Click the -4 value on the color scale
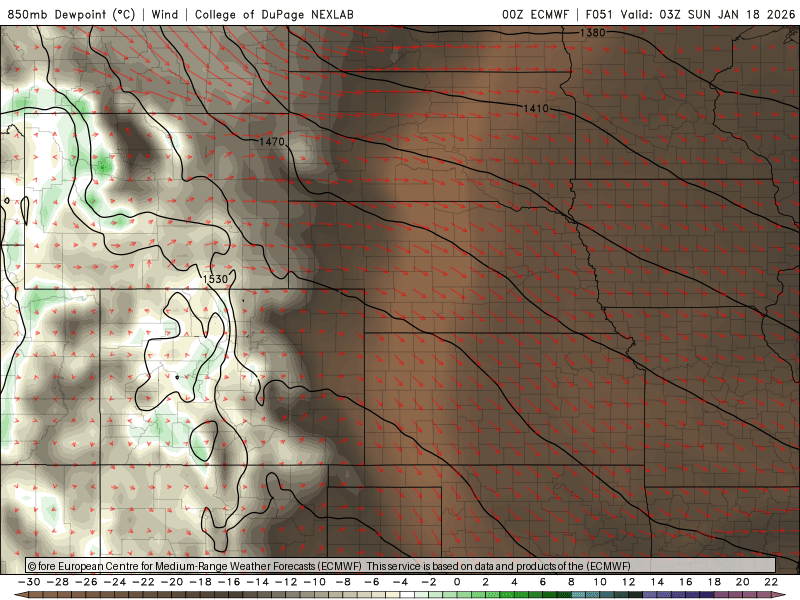This screenshot has width=800, height=600. (401, 582)
